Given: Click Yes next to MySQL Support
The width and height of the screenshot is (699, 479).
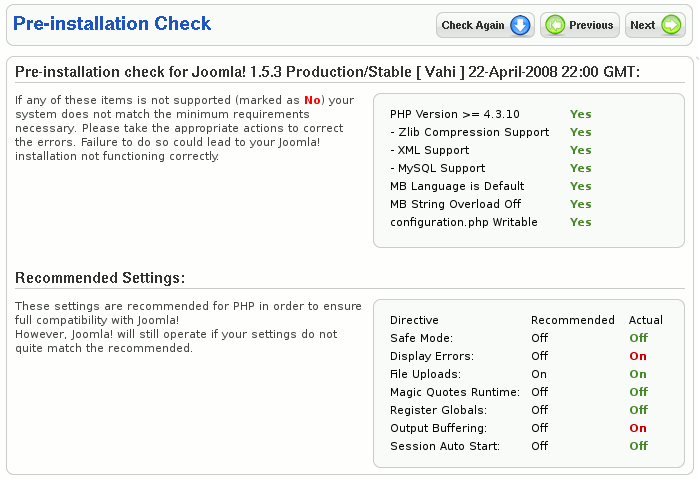Looking at the screenshot, I should [580, 168].
